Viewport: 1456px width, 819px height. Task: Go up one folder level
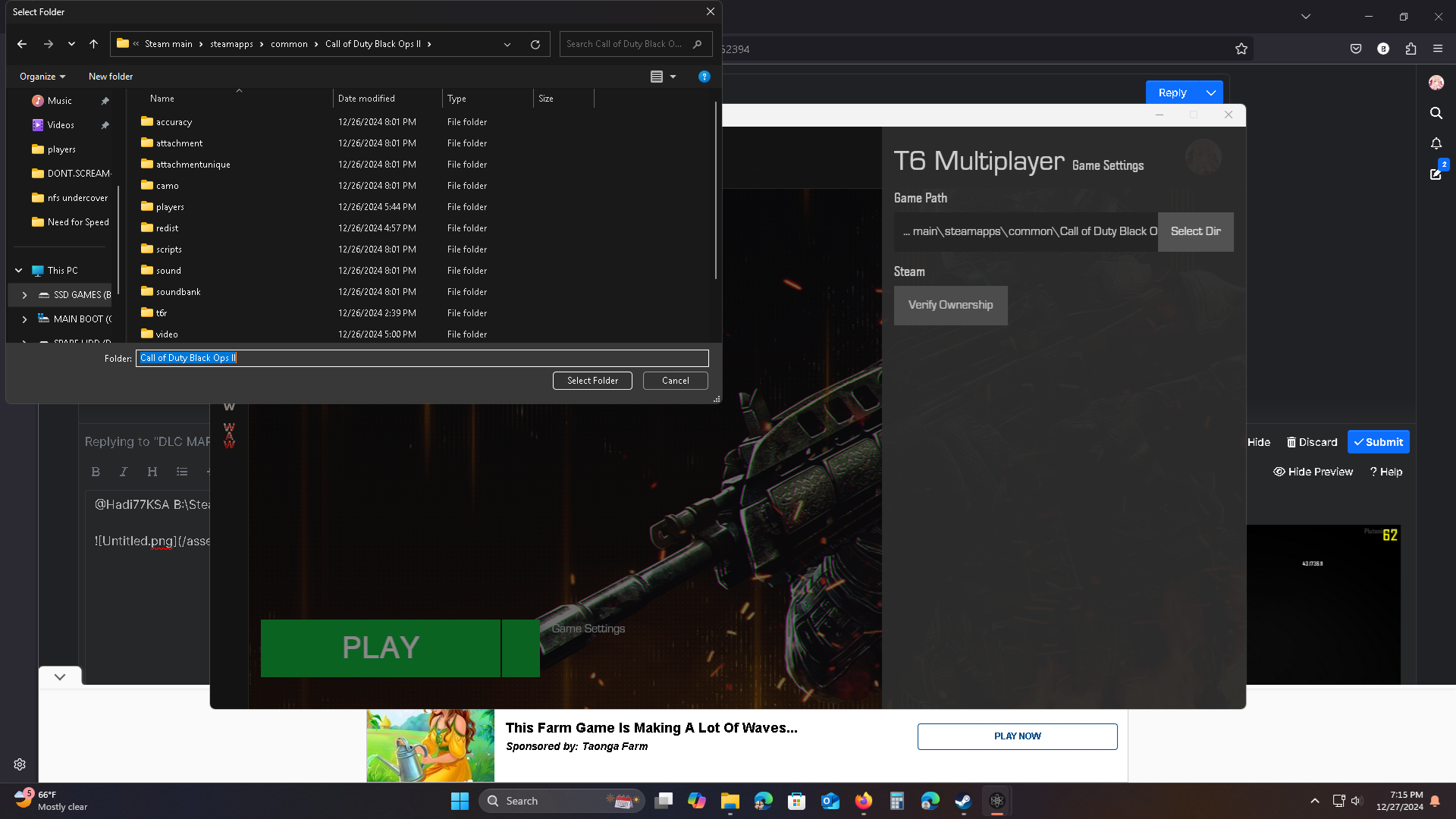coord(93,44)
